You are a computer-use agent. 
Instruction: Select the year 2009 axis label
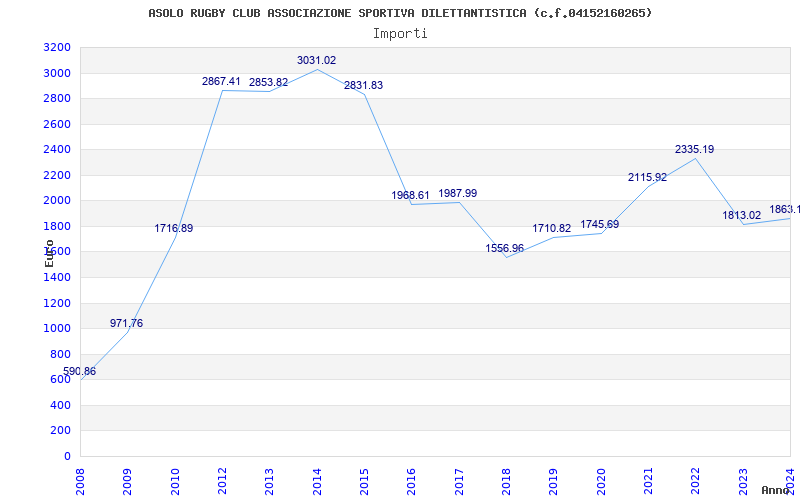(128, 482)
